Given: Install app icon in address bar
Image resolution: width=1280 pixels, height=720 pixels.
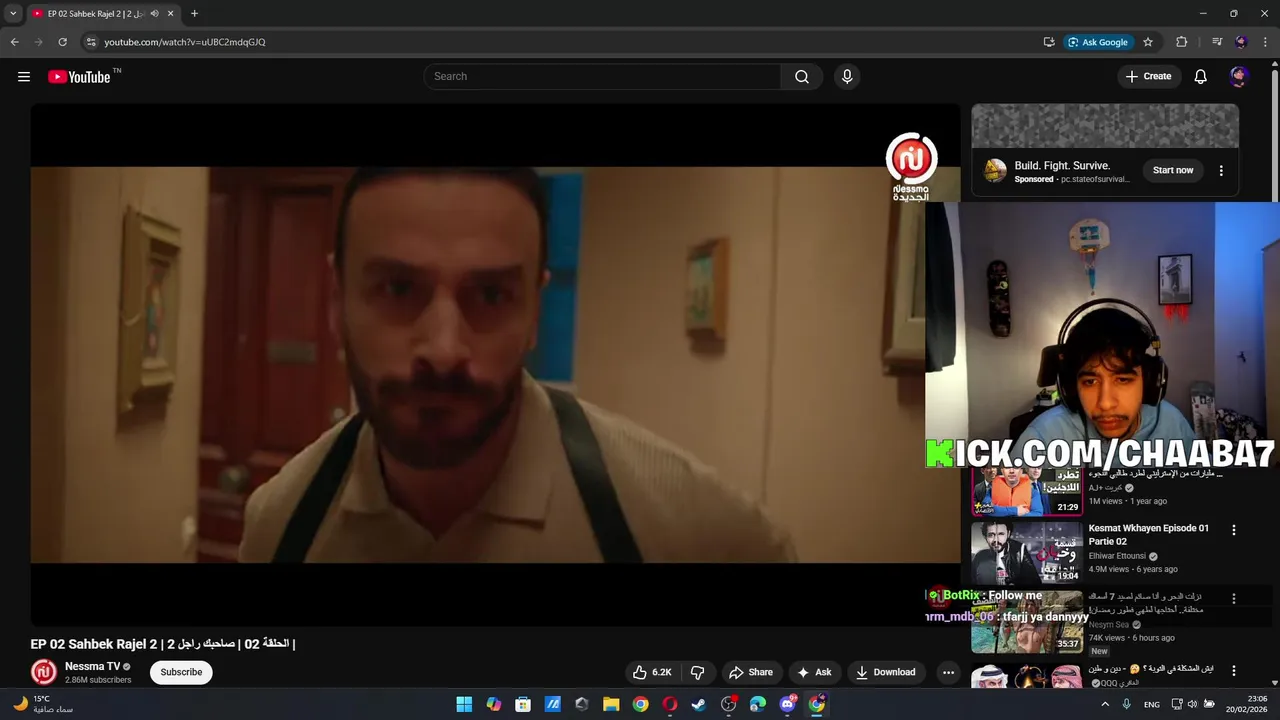Looking at the screenshot, I should (x=1049, y=42).
